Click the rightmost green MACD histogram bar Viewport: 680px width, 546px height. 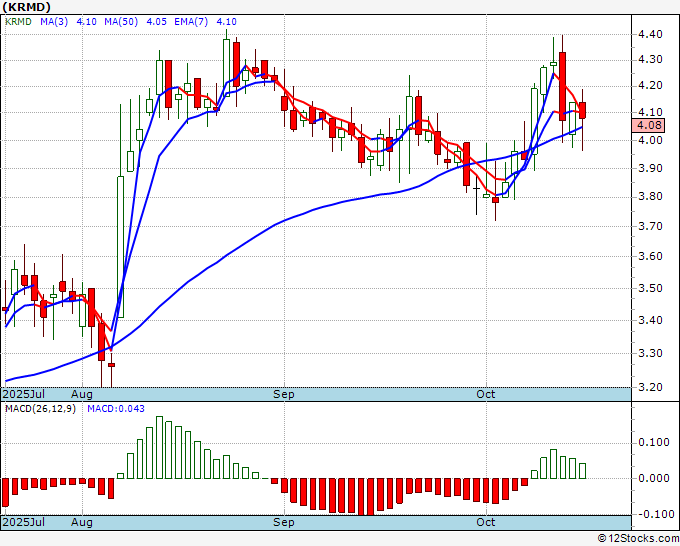click(582, 471)
